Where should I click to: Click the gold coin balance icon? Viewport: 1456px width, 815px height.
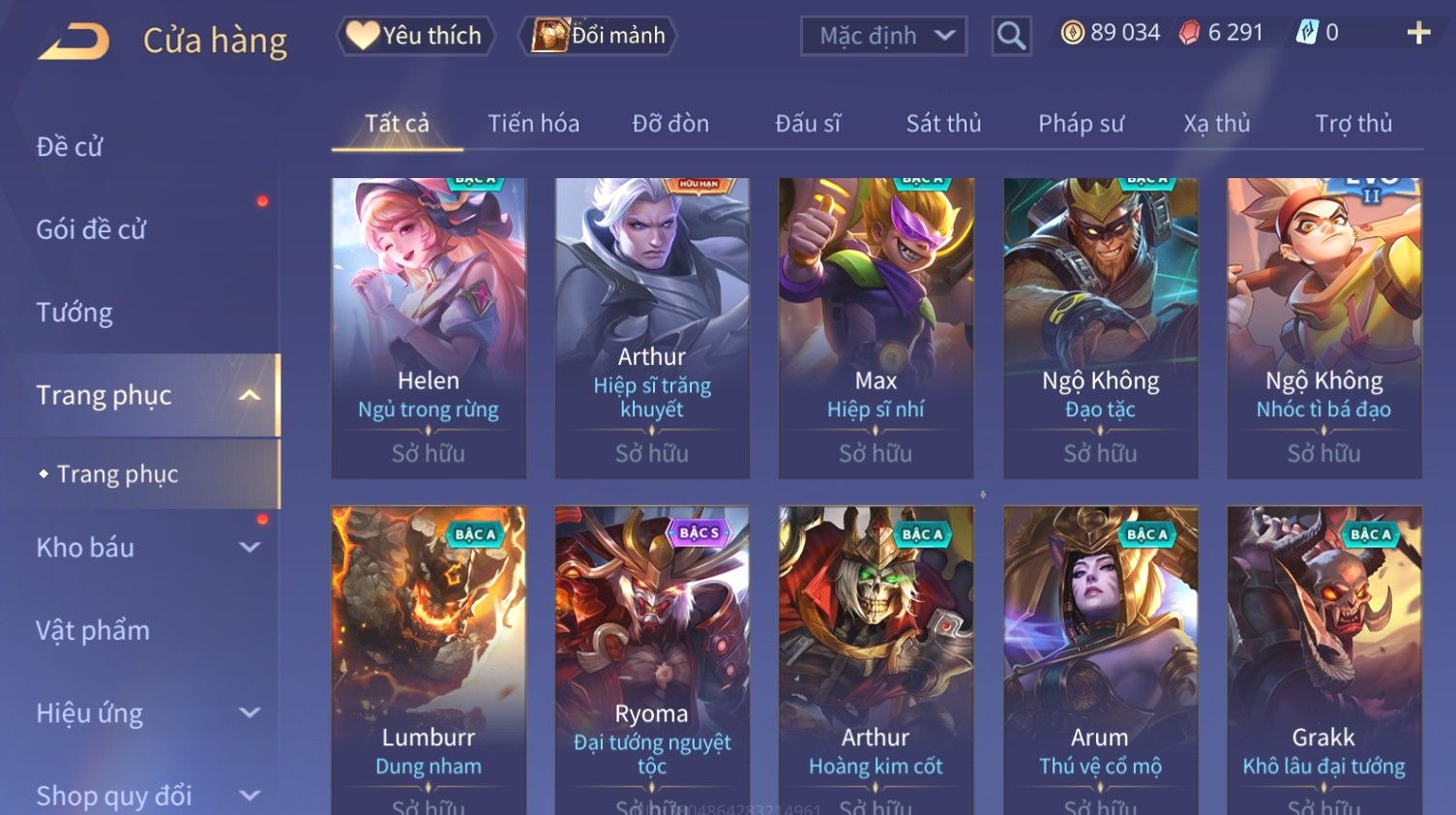pyautogui.click(x=1072, y=33)
